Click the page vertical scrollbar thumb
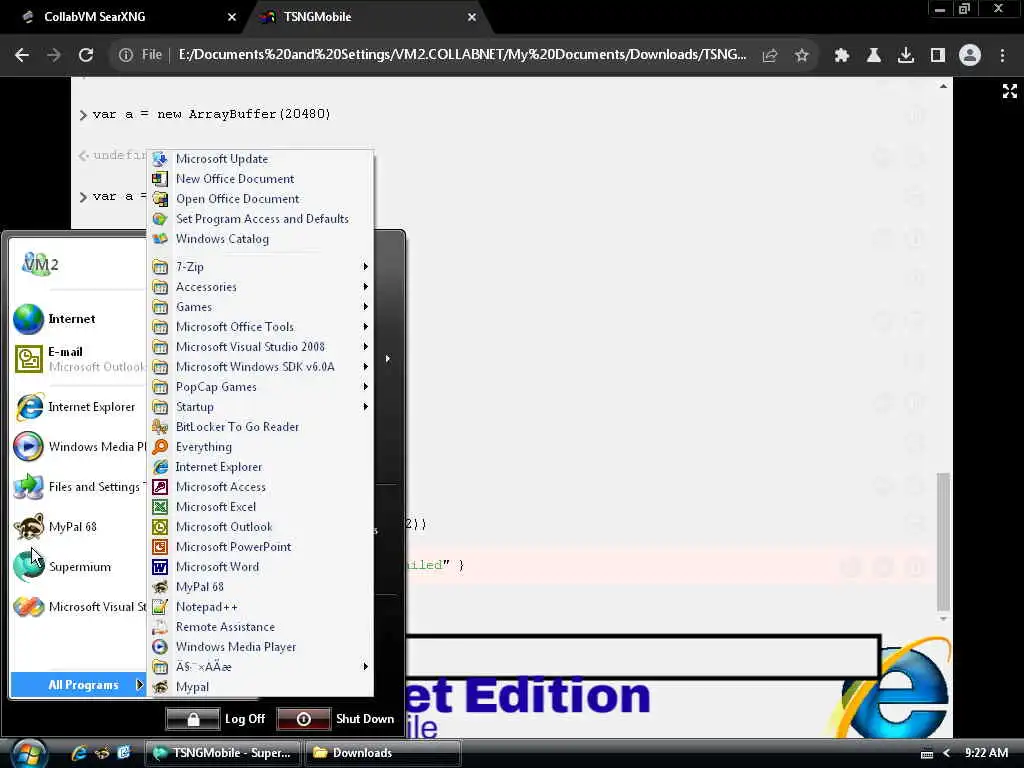 coord(943,541)
